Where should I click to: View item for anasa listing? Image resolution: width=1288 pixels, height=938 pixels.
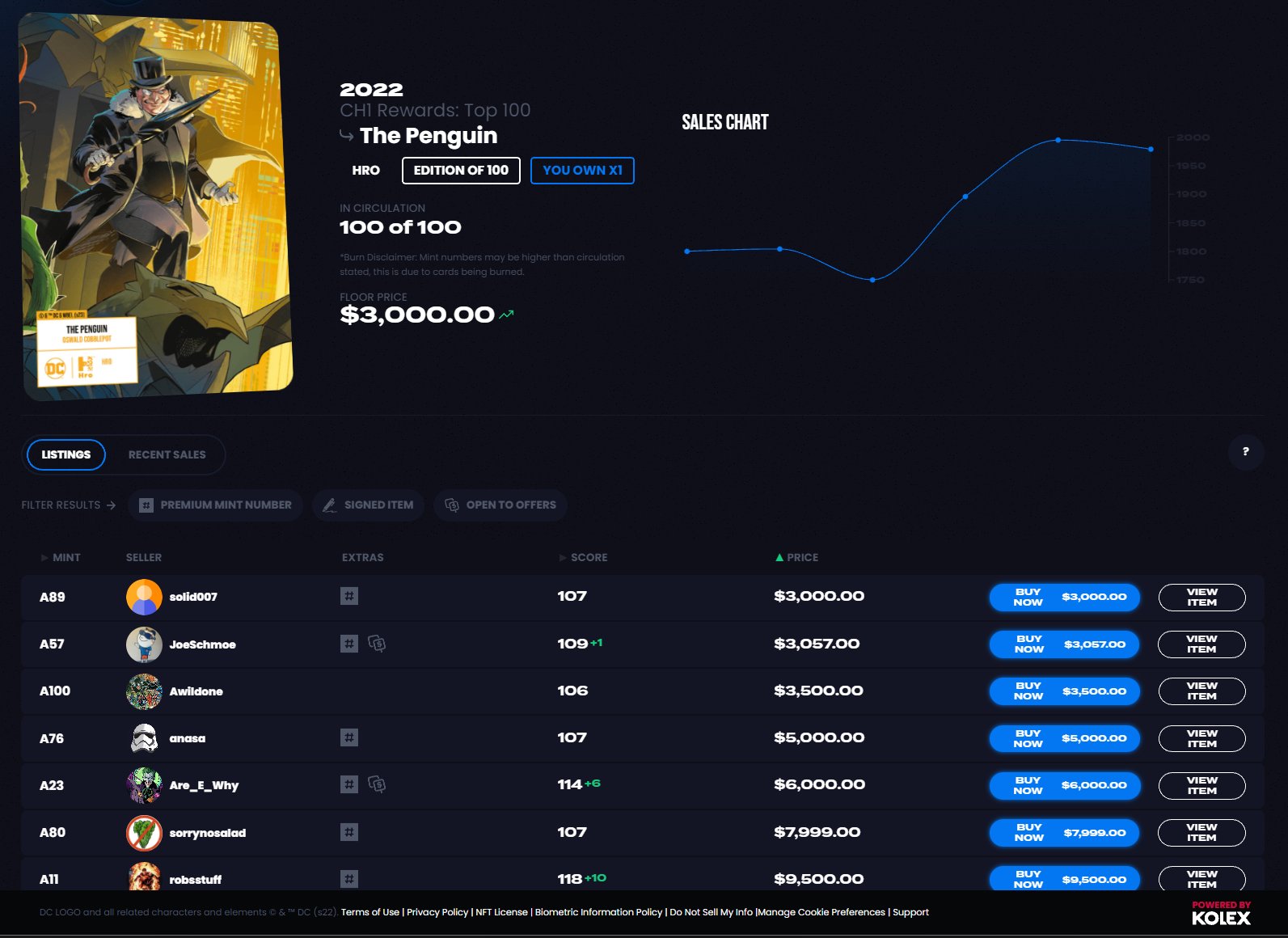coord(1201,738)
